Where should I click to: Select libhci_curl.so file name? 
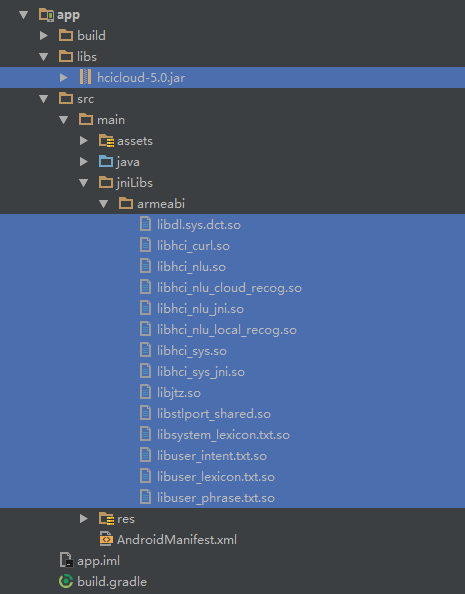[193, 246]
